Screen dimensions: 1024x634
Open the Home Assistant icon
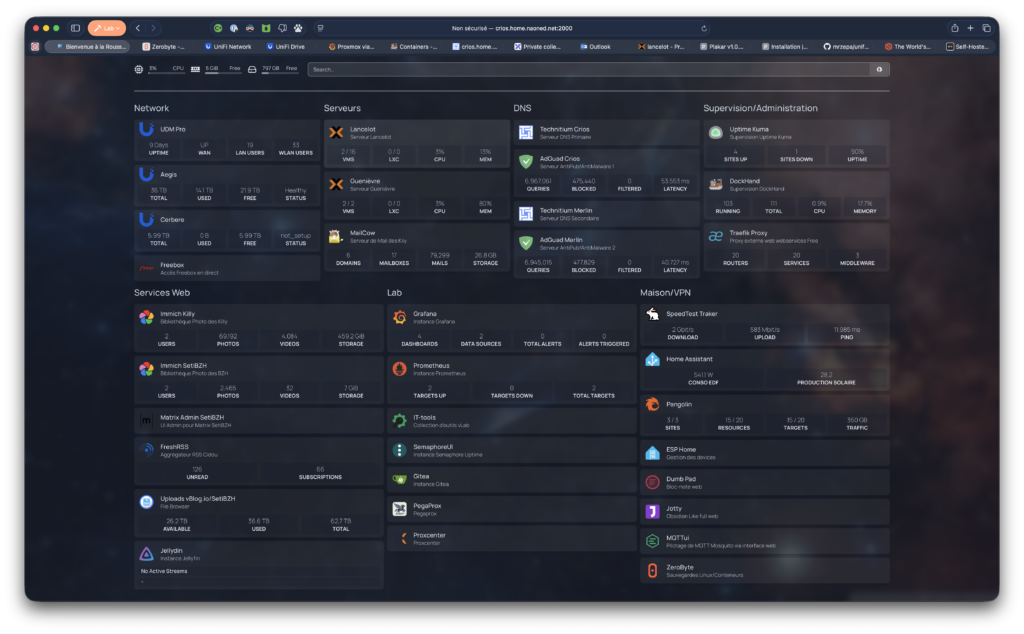click(x=652, y=359)
